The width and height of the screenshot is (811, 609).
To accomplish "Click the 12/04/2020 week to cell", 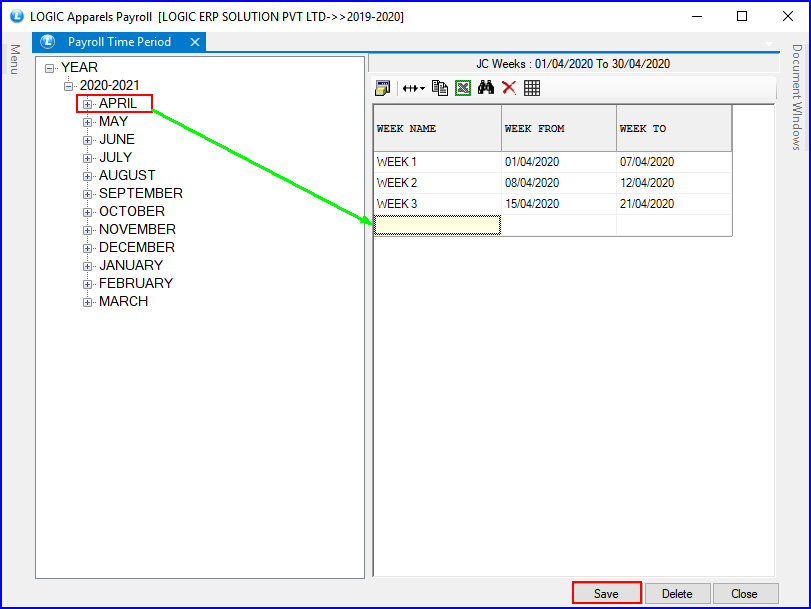I will tap(674, 183).
